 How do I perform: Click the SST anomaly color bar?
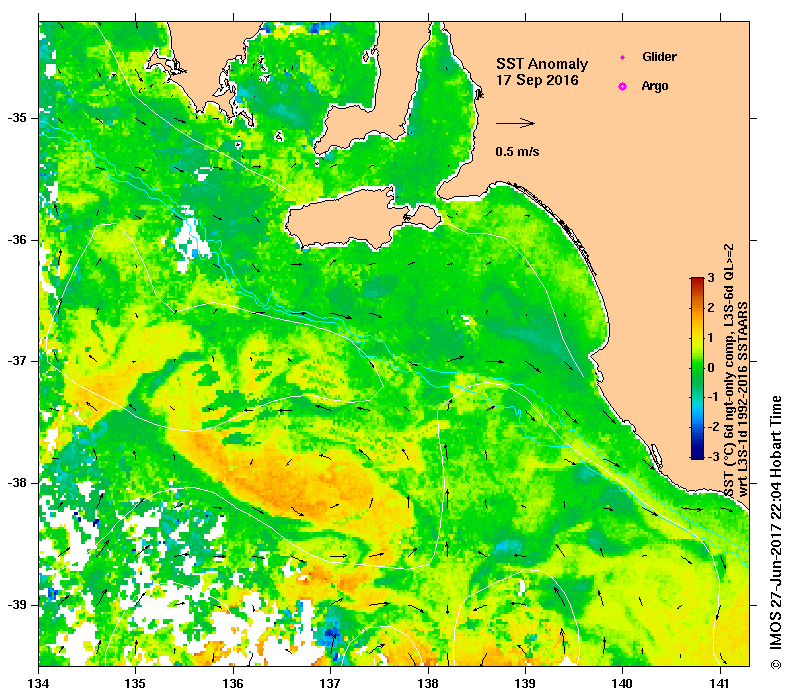coord(697,368)
